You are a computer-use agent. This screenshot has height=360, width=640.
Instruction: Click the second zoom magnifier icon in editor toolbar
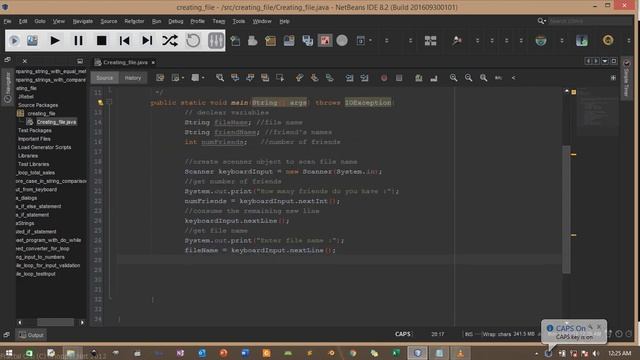(468, 78)
